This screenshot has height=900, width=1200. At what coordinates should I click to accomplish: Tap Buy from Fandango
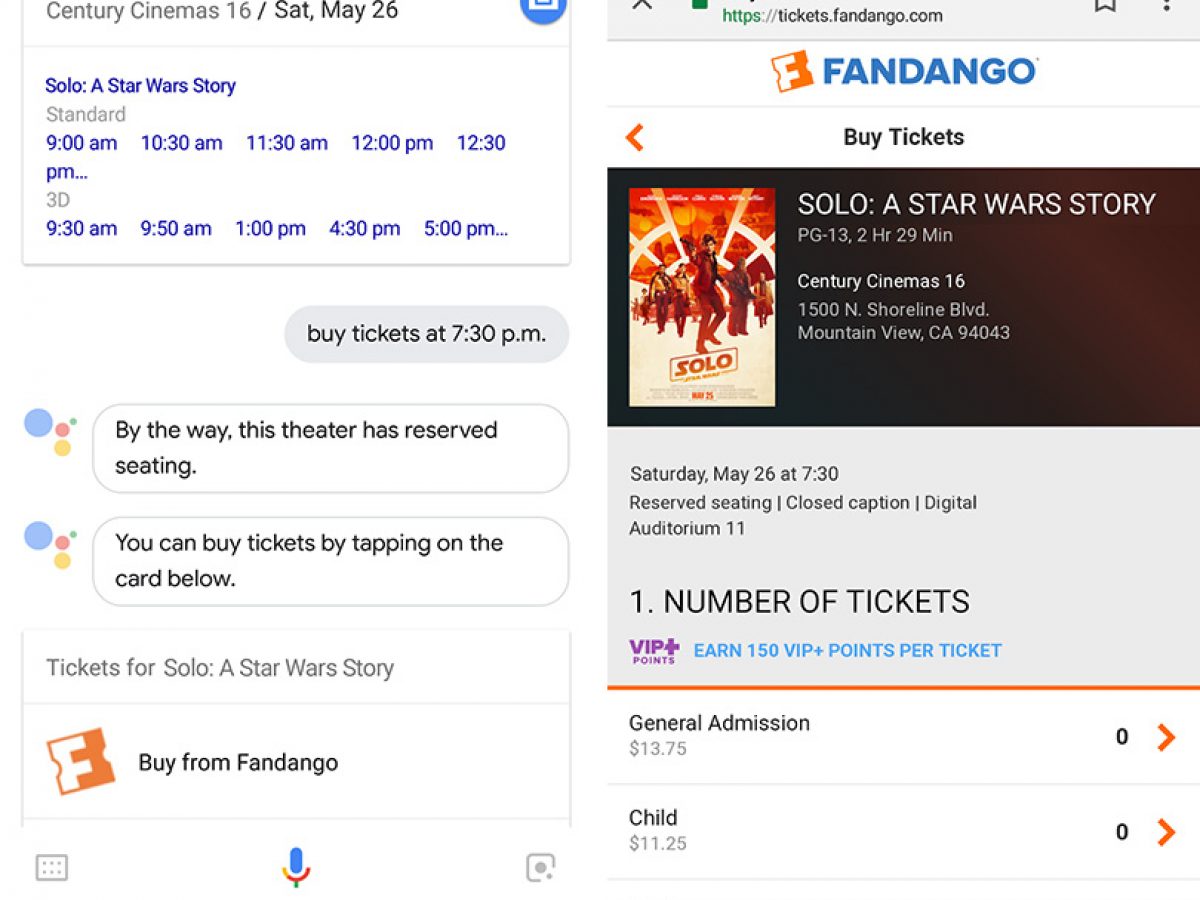tap(238, 762)
